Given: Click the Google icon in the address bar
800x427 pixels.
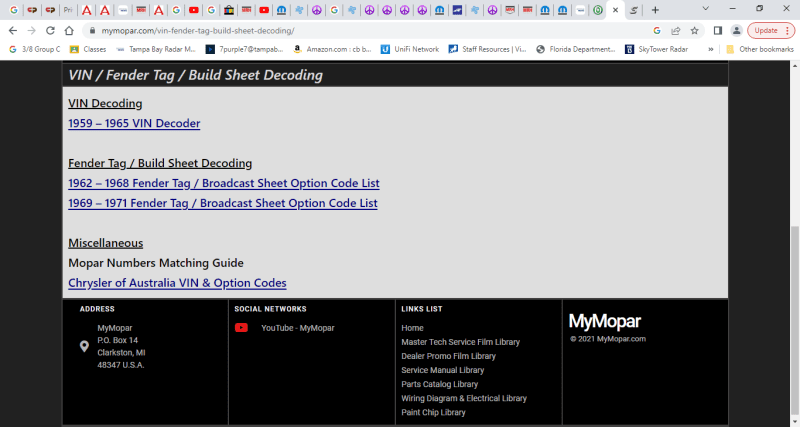Looking at the screenshot, I should coord(657,31).
